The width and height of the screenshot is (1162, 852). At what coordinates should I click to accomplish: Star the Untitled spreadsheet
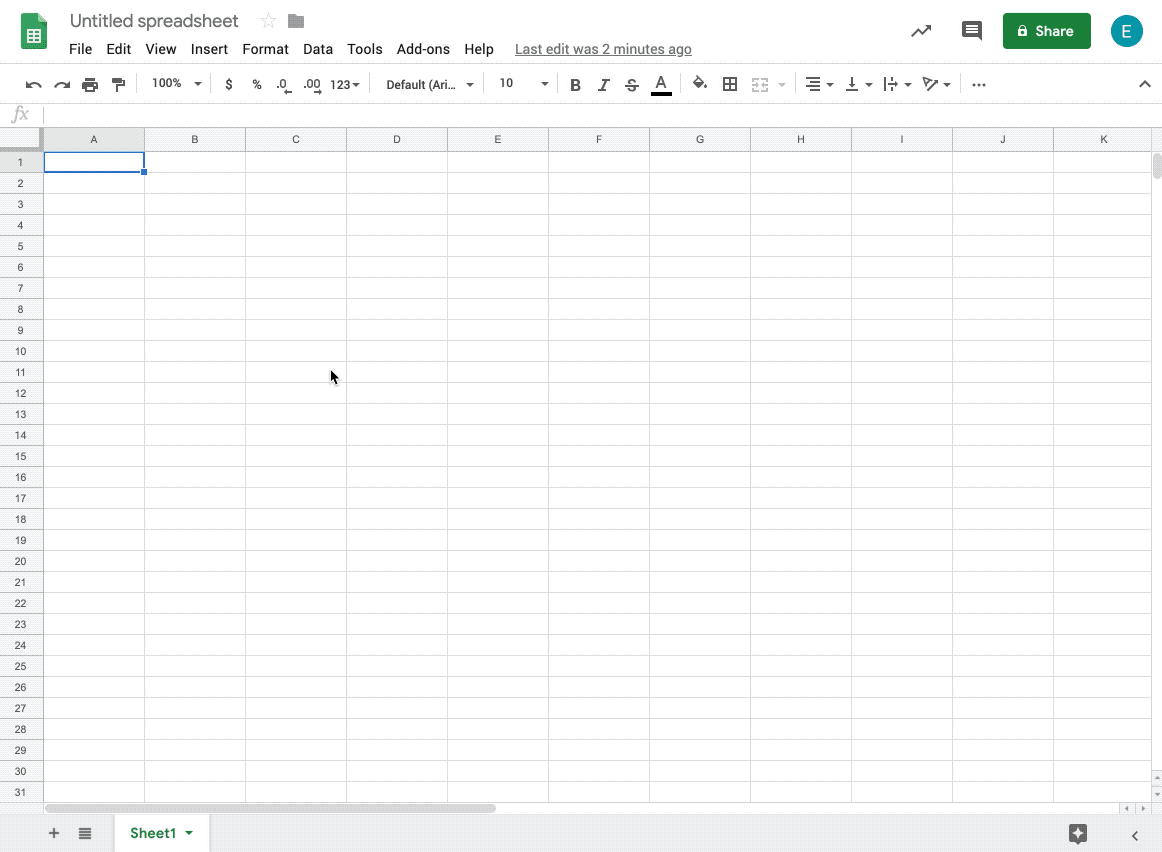click(x=268, y=21)
